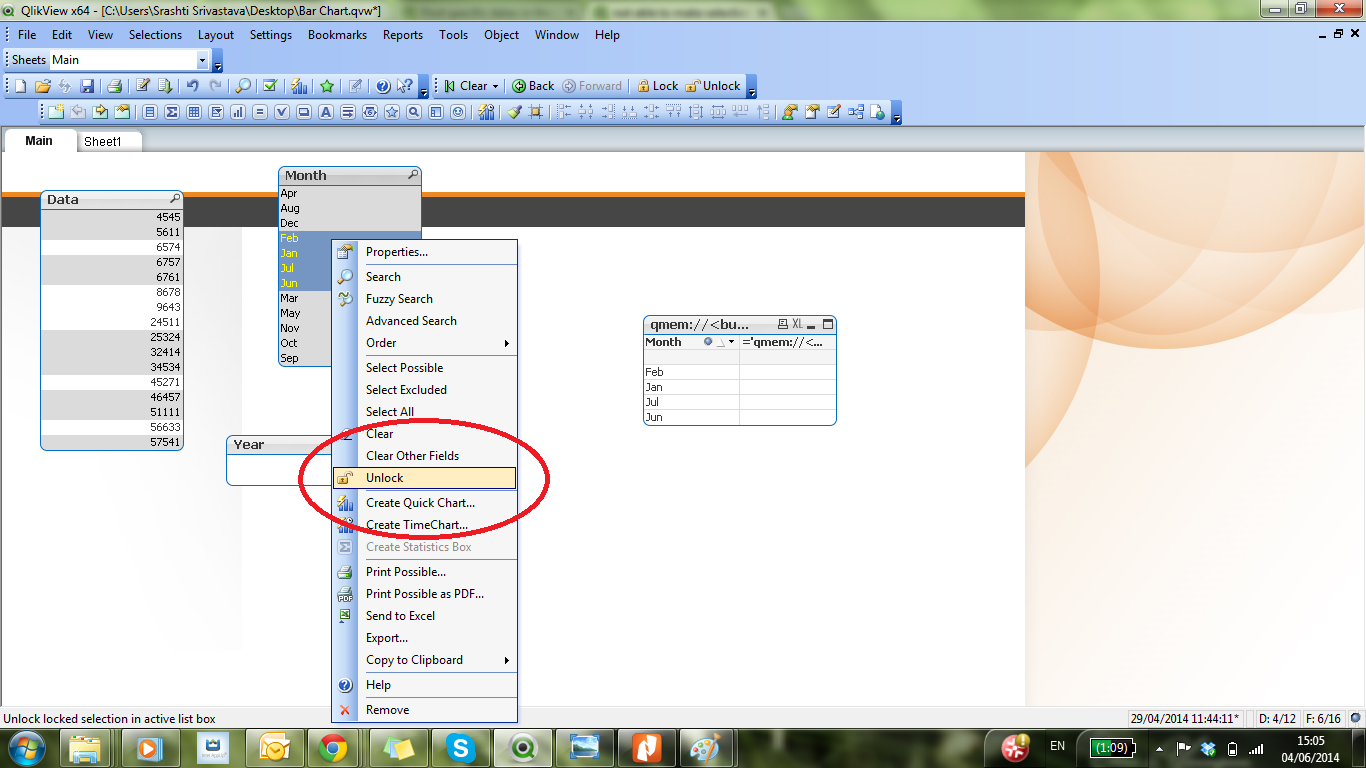Open Help Topics question mark icon
This screenshot has width=1366, height=768.
[383, 86]
